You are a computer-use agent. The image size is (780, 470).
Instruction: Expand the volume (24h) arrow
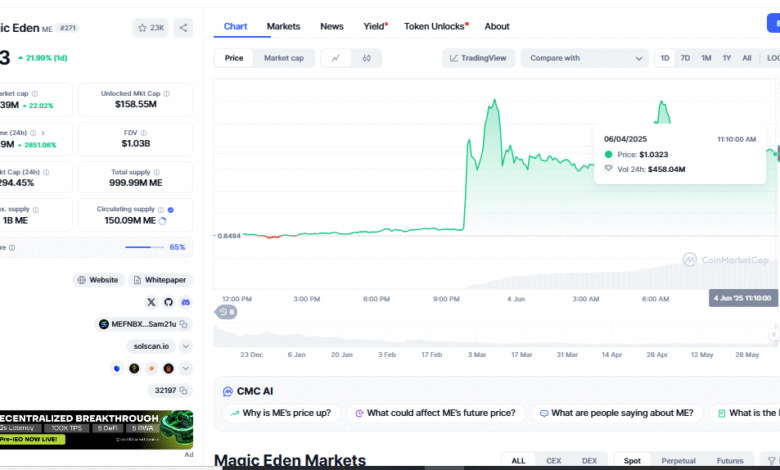point(43,133)
